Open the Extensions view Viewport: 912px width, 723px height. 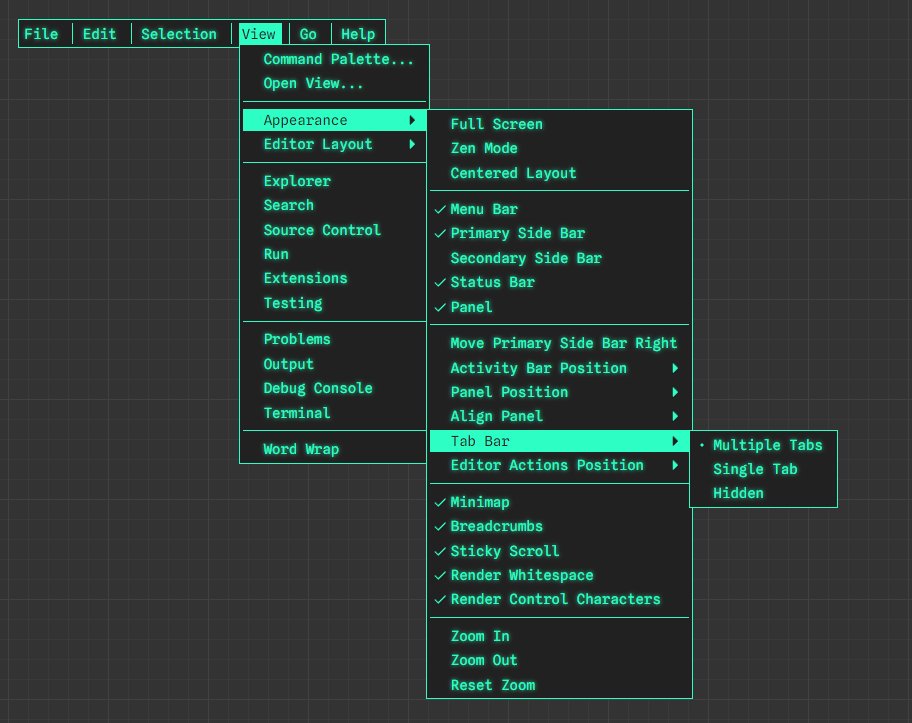coord(334,279)
